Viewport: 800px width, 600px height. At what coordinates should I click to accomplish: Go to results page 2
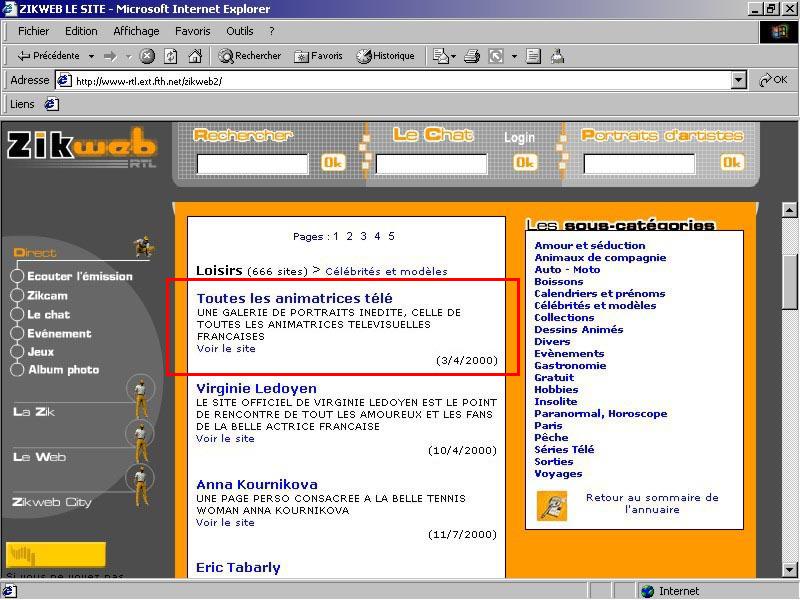point(349,236)
